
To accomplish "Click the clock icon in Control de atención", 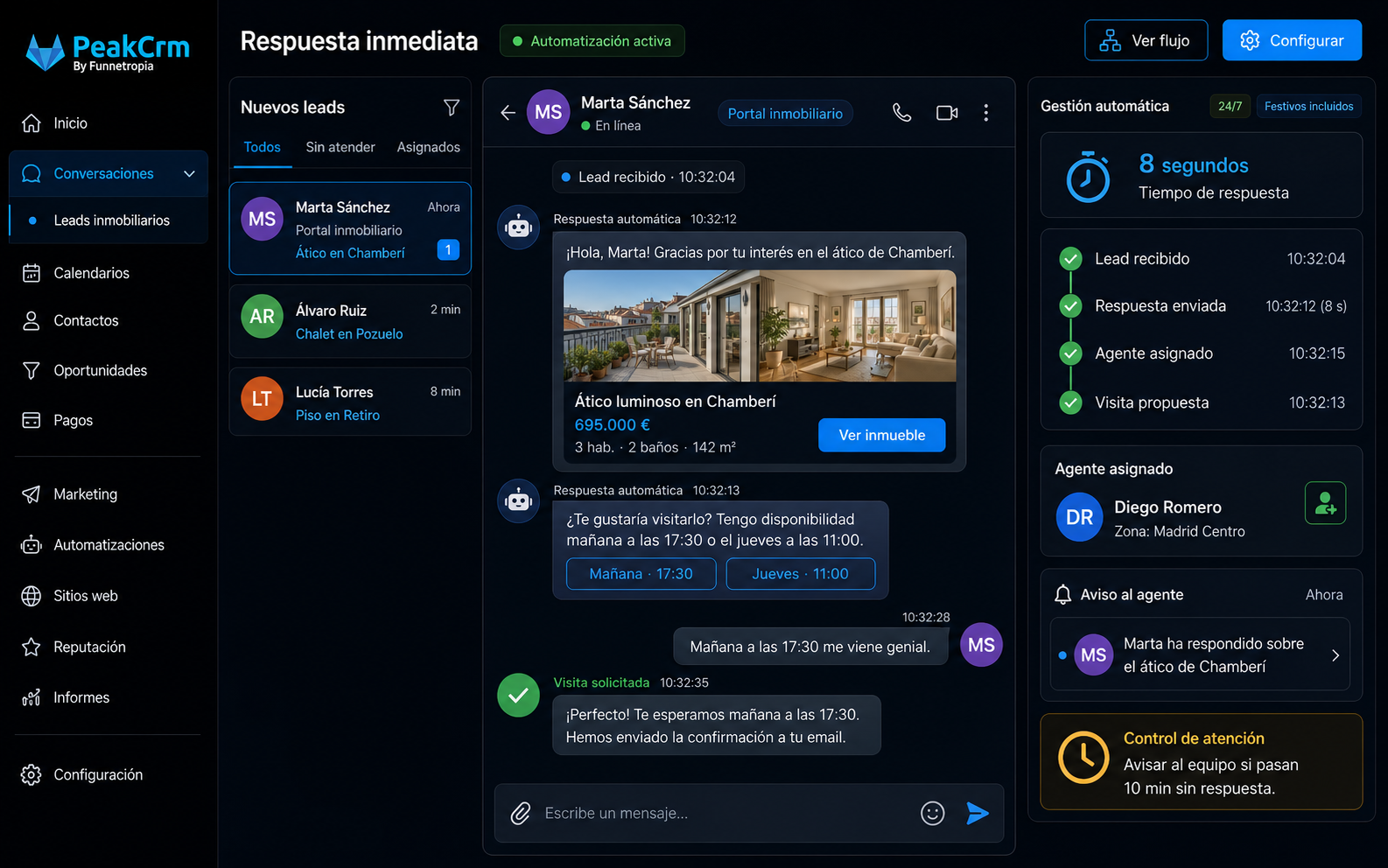I will 1083,758.
